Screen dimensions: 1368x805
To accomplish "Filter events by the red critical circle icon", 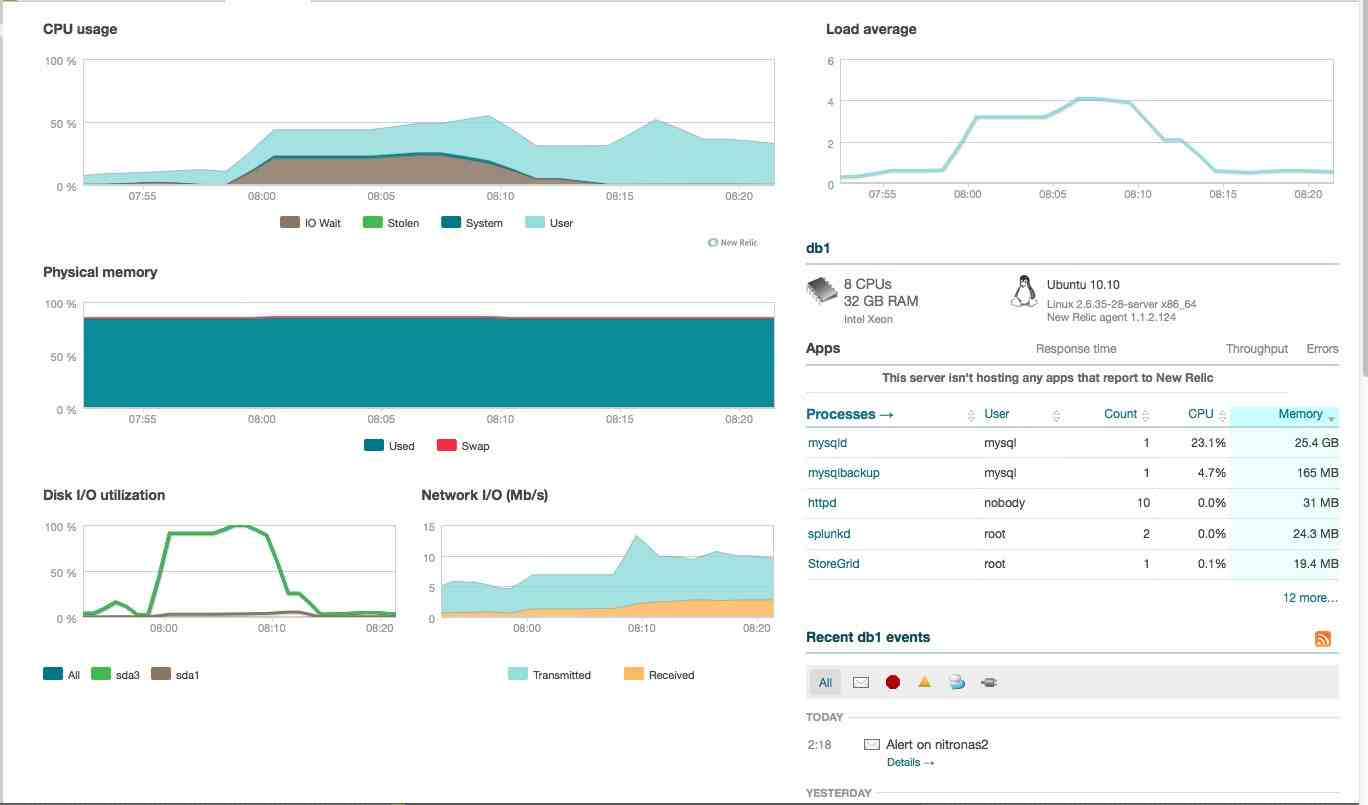I will (893, 683).
